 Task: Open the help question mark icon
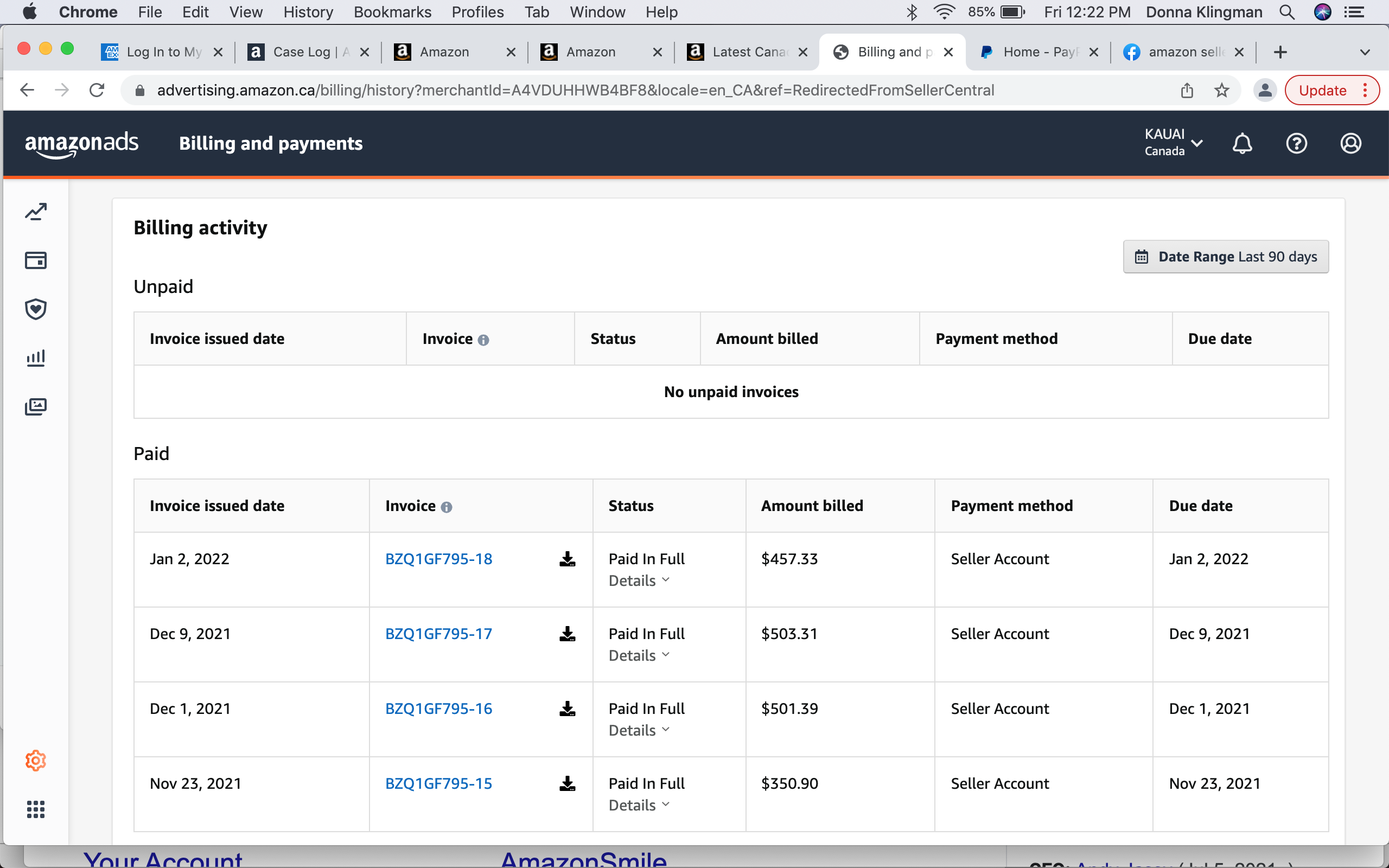tap(1296, 143)
